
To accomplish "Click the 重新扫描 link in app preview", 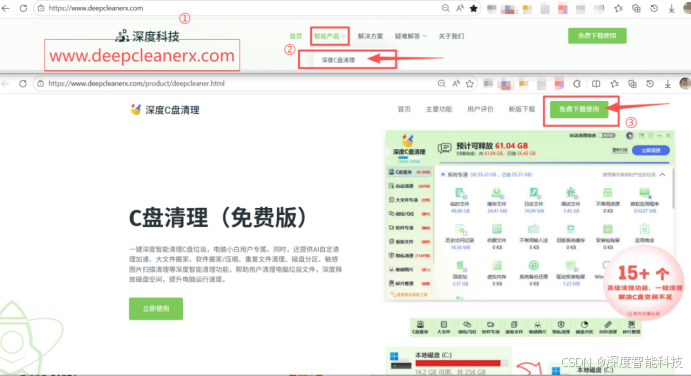I will coord(620,150).
